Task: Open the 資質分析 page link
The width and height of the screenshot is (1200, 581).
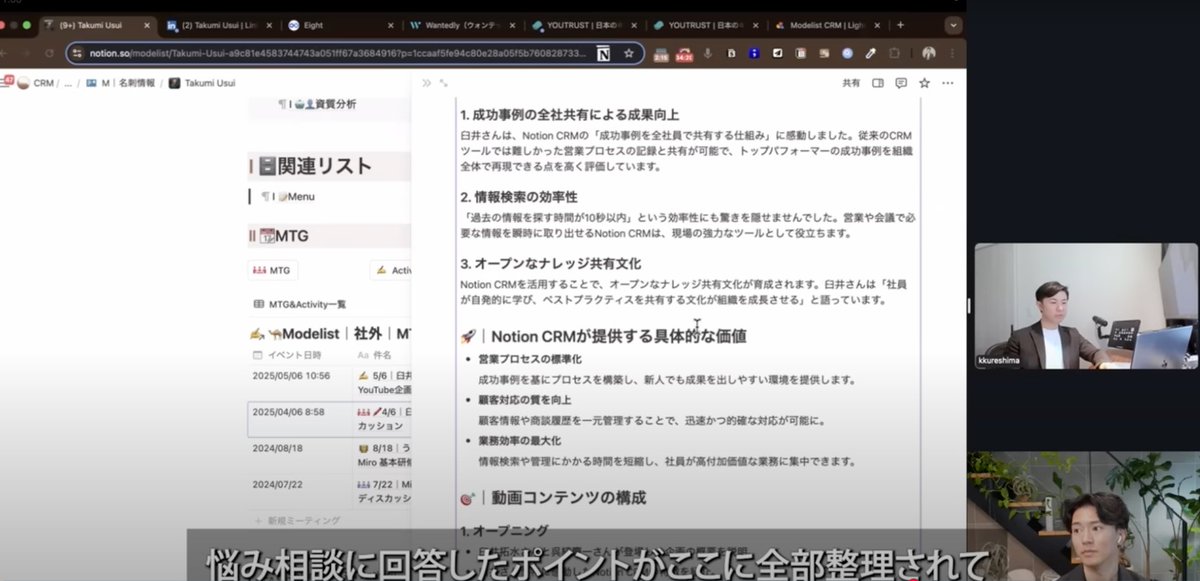Action: pos(318,104)
